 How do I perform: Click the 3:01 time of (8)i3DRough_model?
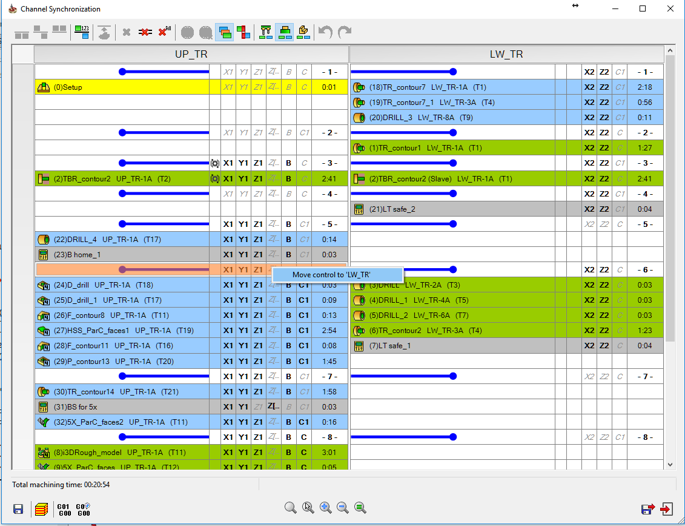coord(329,453)
